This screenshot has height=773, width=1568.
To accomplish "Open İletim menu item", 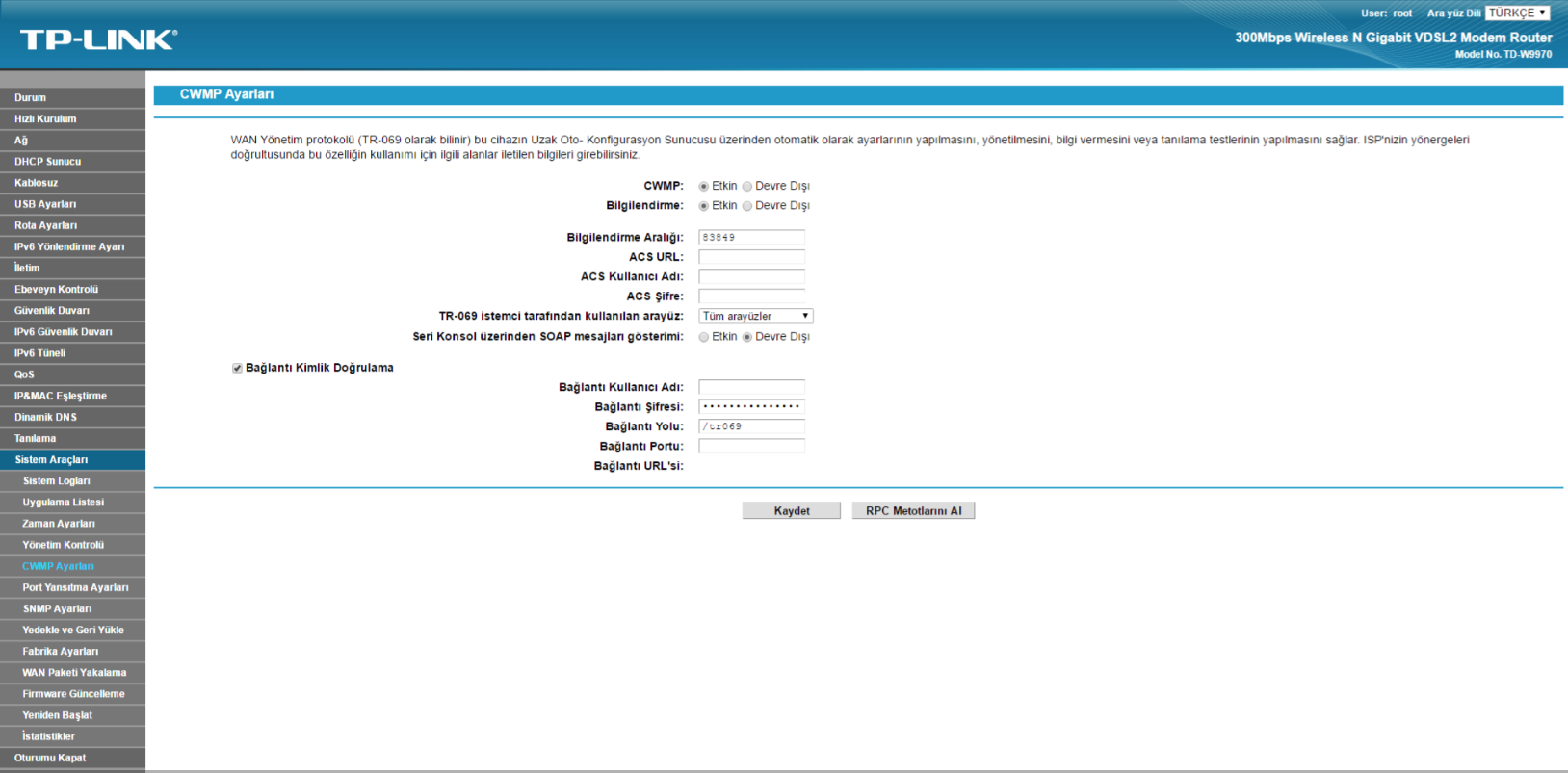I will pyautogui.click(x=72, y=268).
